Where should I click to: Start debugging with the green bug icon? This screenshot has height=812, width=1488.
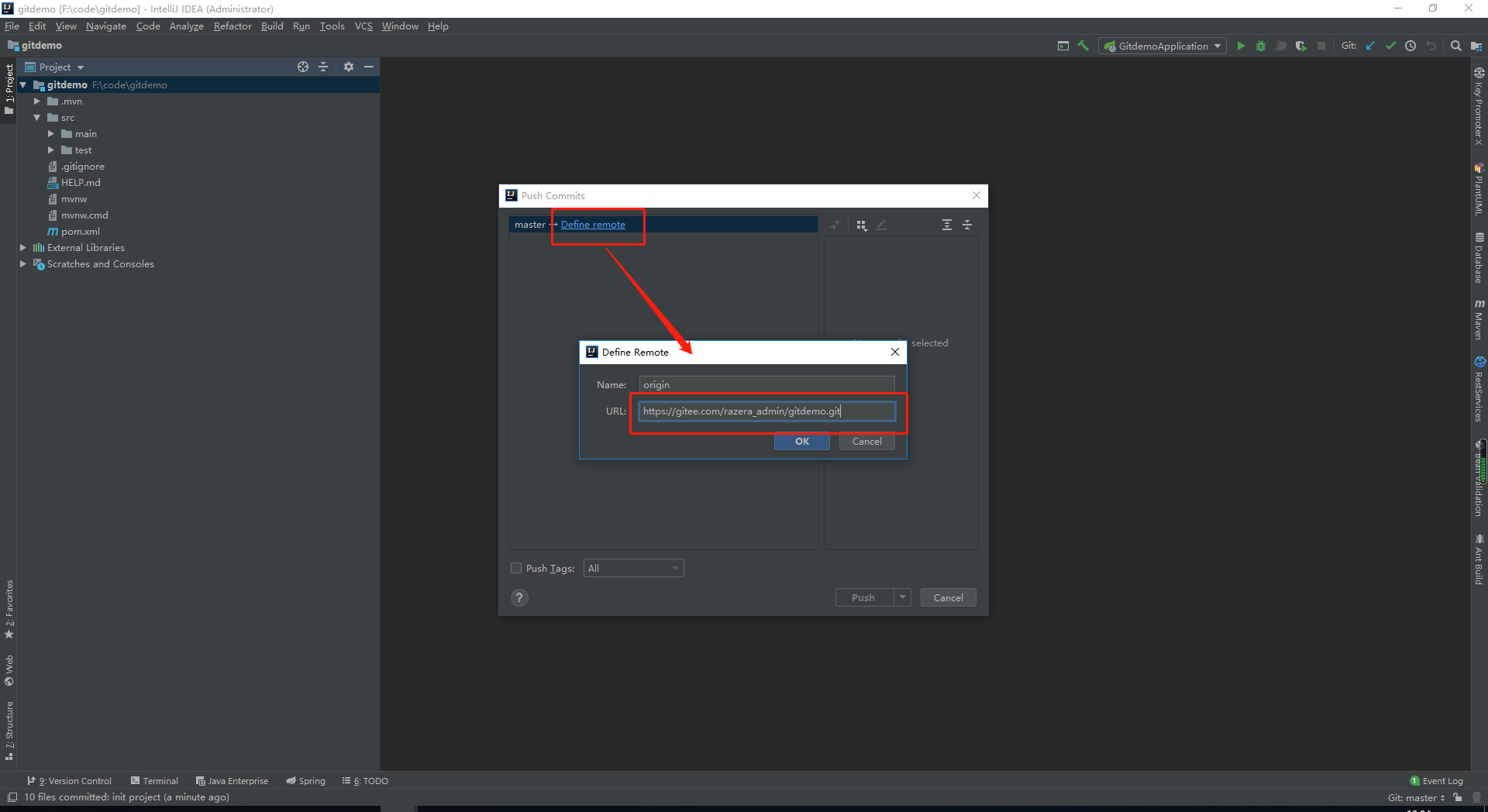click(x=1261, y=46)
